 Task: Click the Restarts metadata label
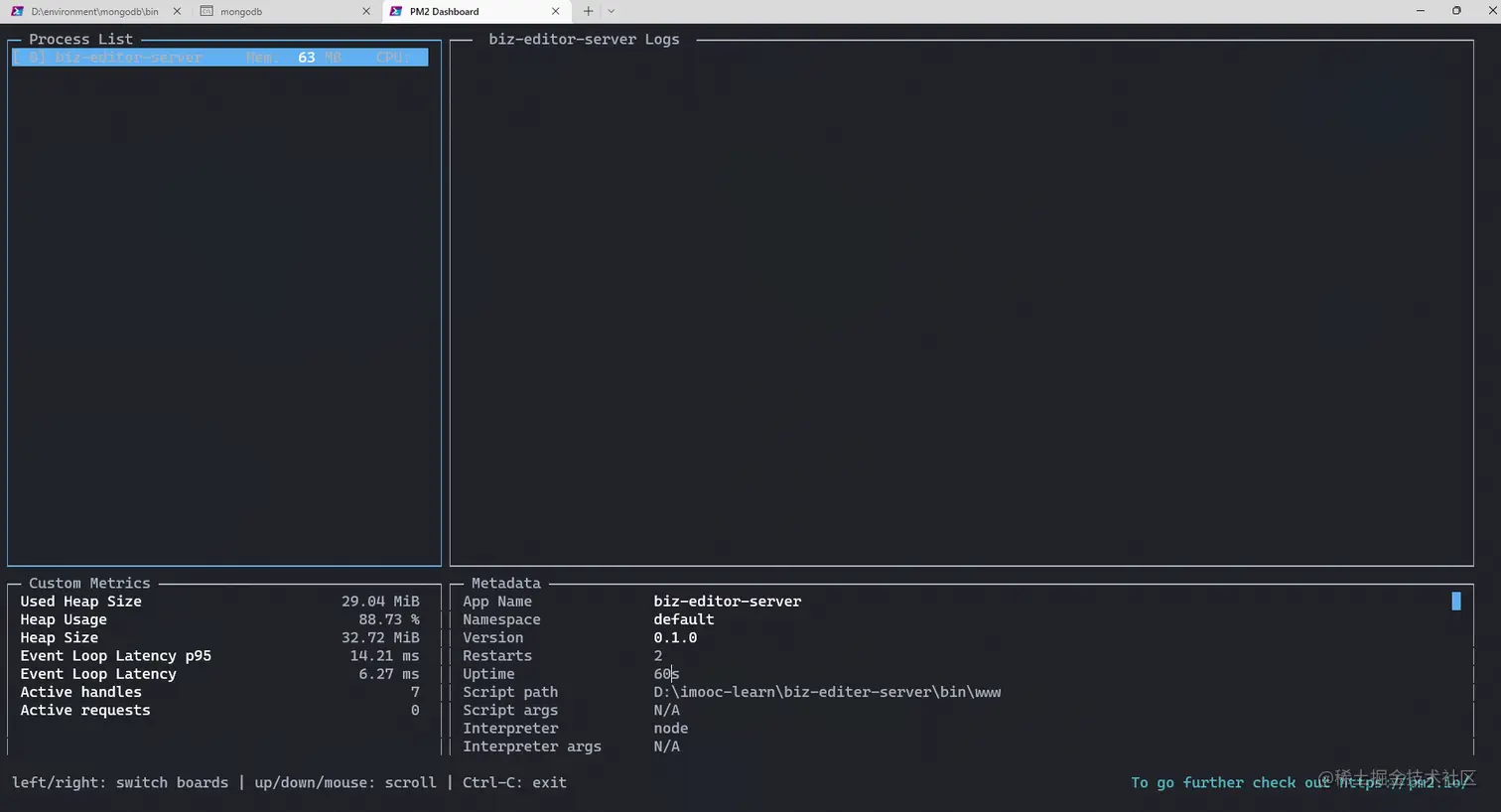tap(497, 656)
